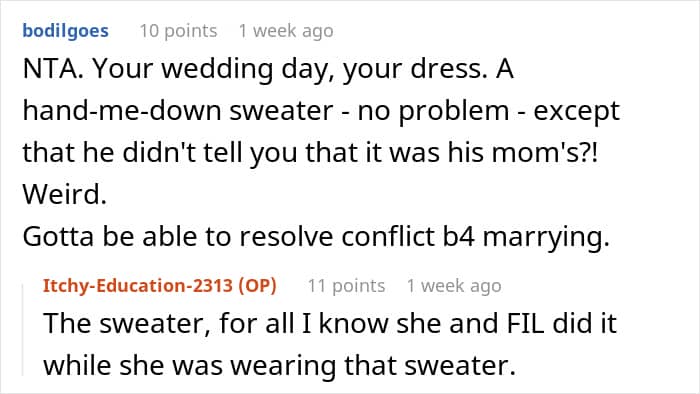Click the text 'that he didn't tell you'
Screen dimensions: 700x394
click(x=160, y=153)
